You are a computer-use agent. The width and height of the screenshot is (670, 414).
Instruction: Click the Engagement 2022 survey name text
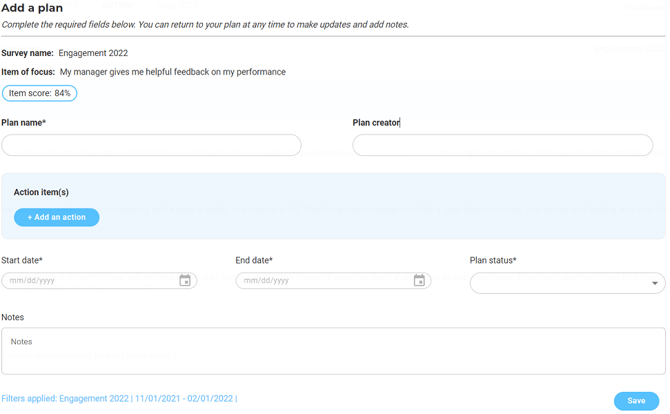tap(93, 53)
